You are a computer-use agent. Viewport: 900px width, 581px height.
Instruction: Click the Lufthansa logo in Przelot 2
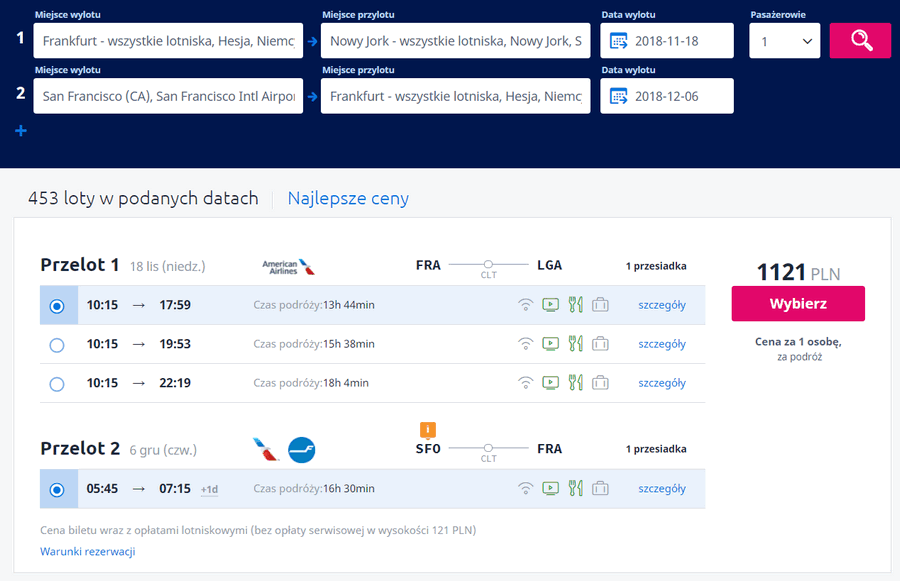[301, 450]
